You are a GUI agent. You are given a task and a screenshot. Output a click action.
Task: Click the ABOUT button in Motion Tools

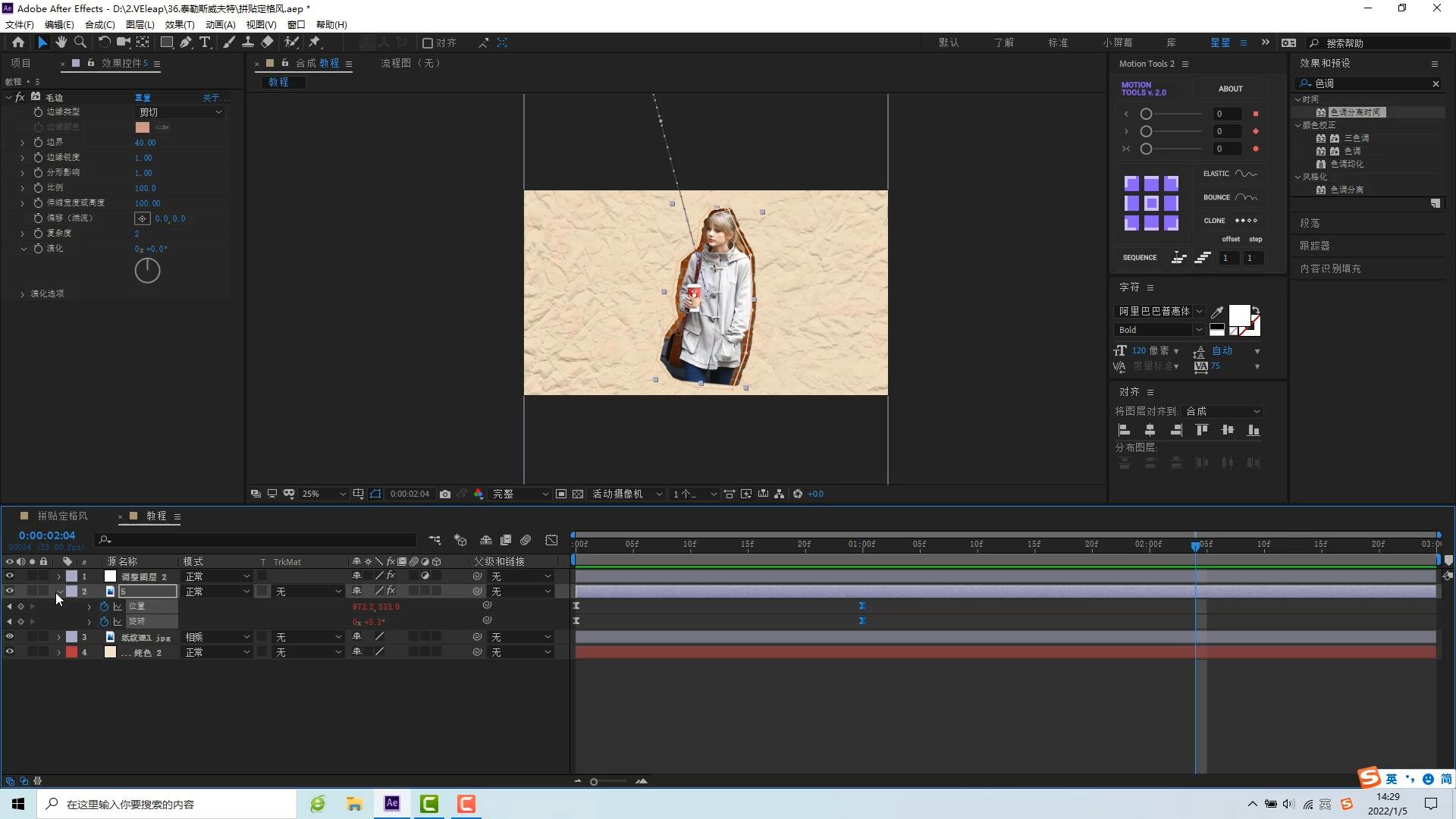pos(1230,89)
